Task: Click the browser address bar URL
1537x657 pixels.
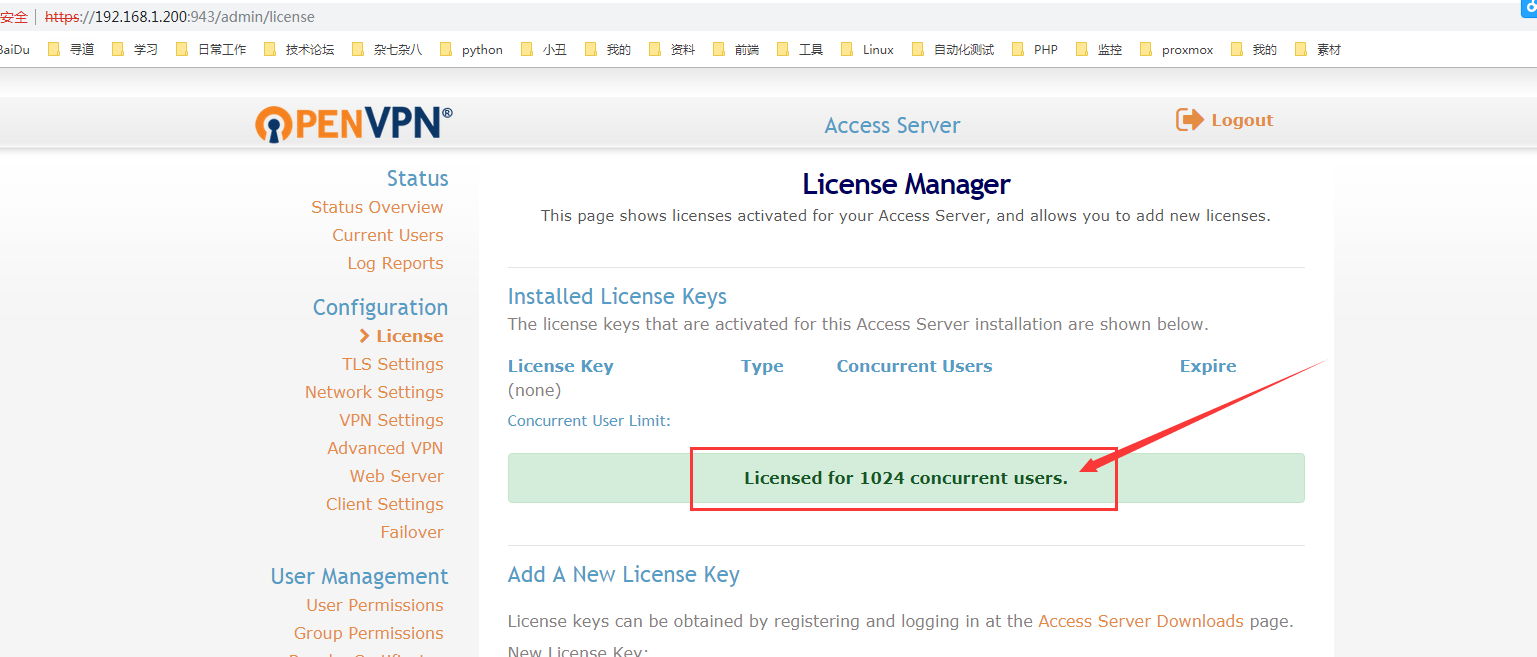Action: [x=180, y=17]
